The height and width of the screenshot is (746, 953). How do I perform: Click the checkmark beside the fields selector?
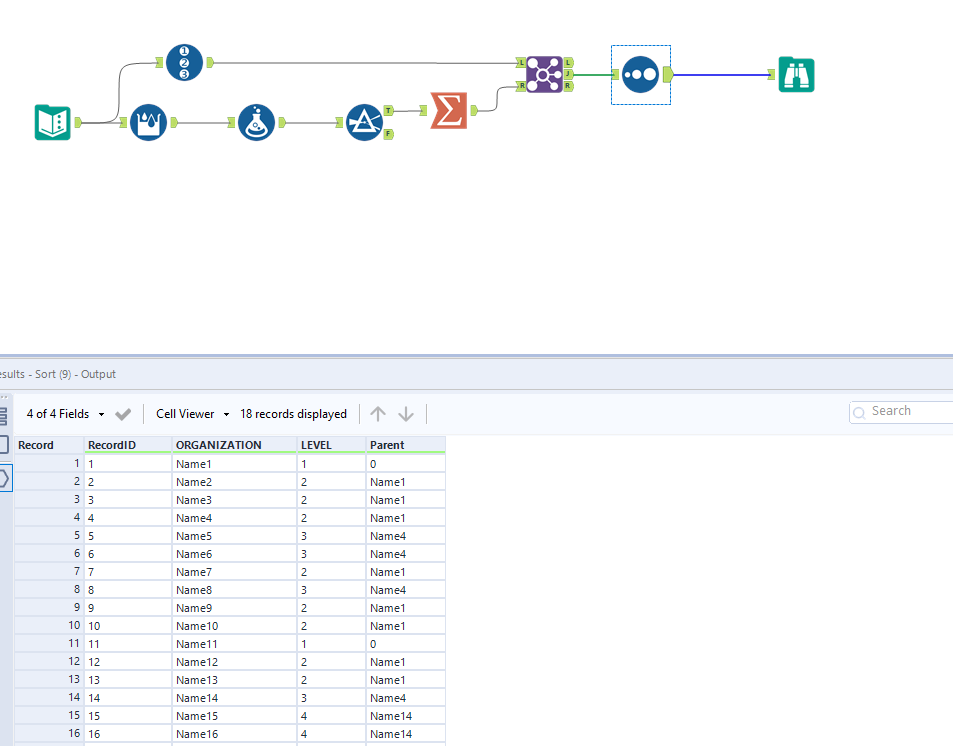coord(123,413)
